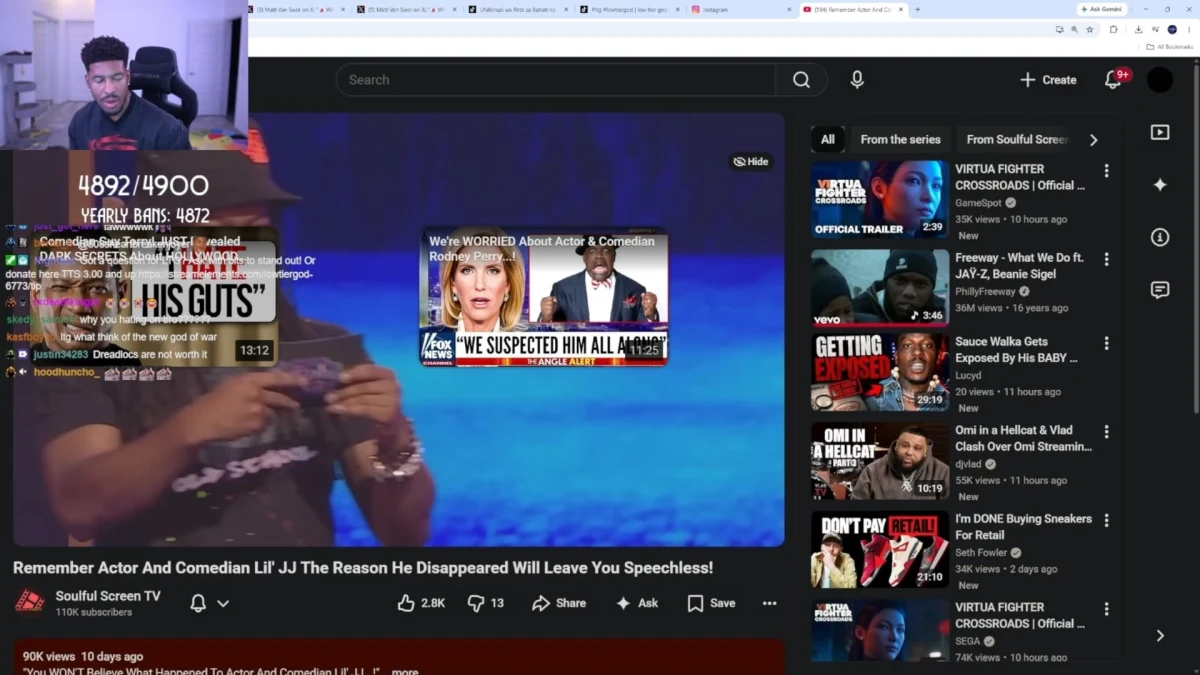Viewport: 1200px width, 675px height.
Task: Click end-screen Guy Torry dark secrets video card
Action: pyautogui.click(x=155, y=297)
